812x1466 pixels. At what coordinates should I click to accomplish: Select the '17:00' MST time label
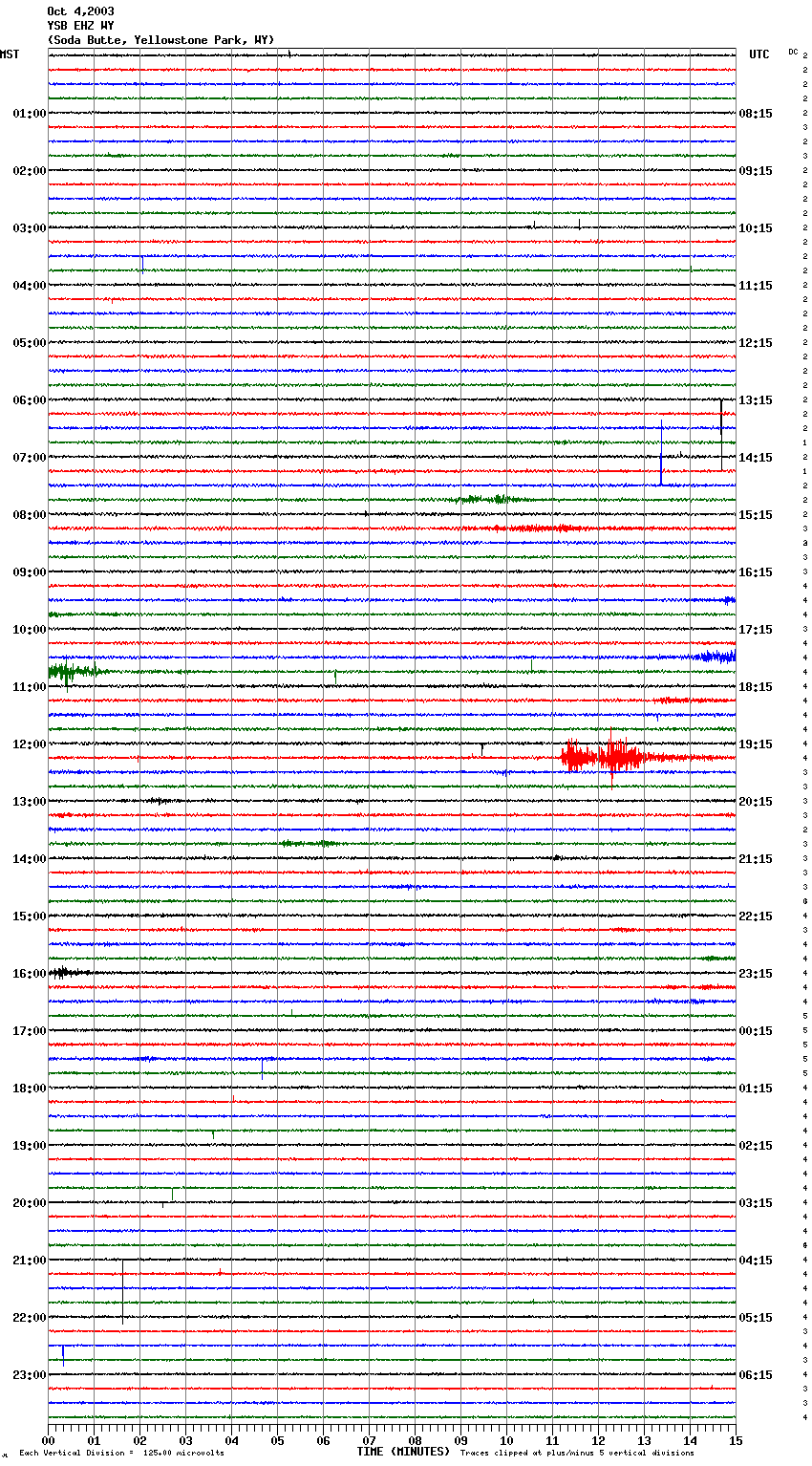[x=30, y=1031]
